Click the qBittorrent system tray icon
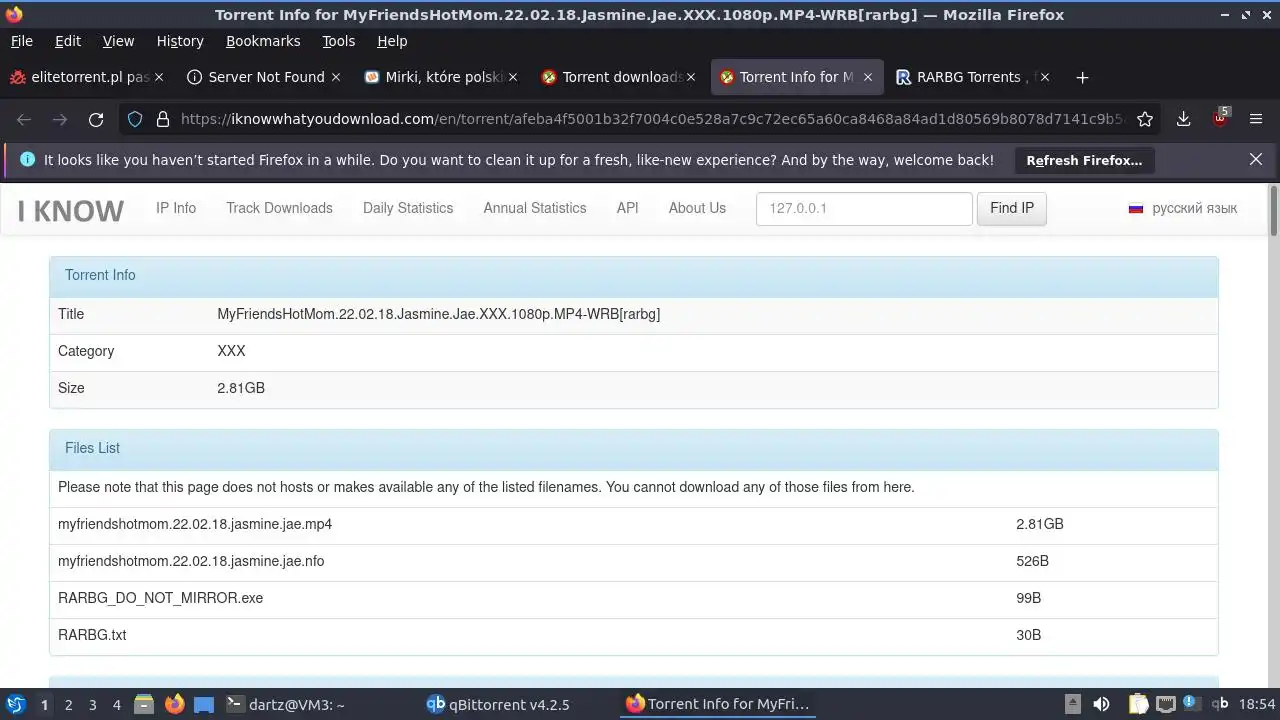This screenshot has height=720, width=1280. [x=1220, y=704]
